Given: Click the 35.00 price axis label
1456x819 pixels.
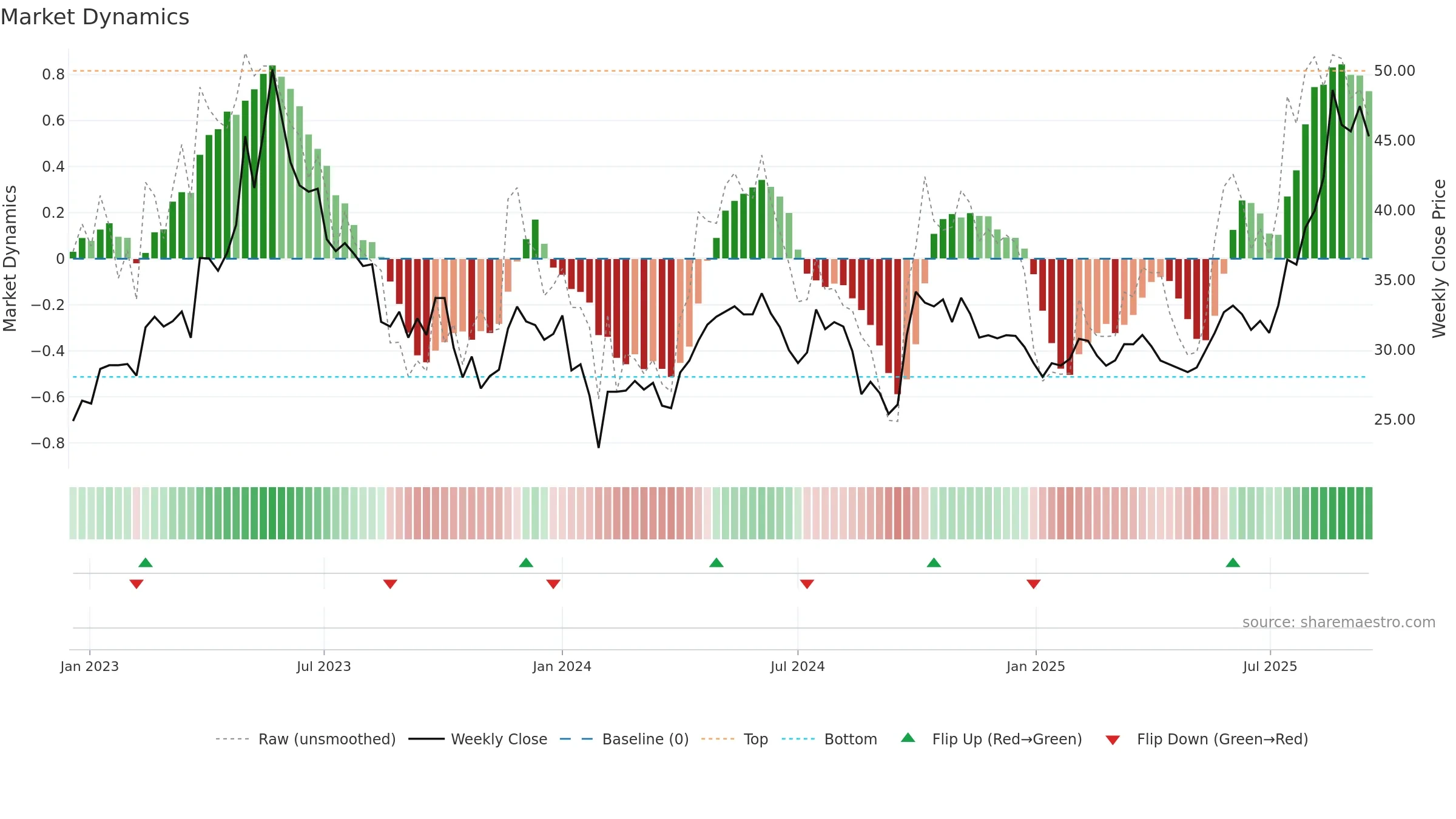Looking at the screenshot, I should [1395, 280].
